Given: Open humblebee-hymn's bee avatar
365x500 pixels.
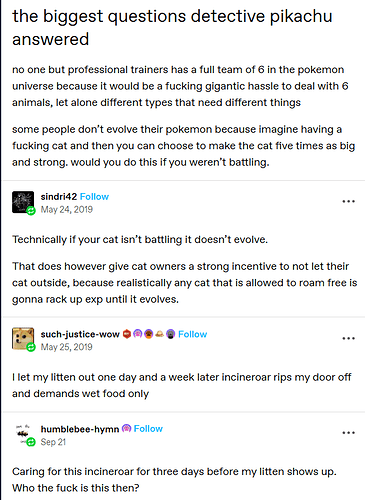Looking at the screenshot, I should point(23,433).
